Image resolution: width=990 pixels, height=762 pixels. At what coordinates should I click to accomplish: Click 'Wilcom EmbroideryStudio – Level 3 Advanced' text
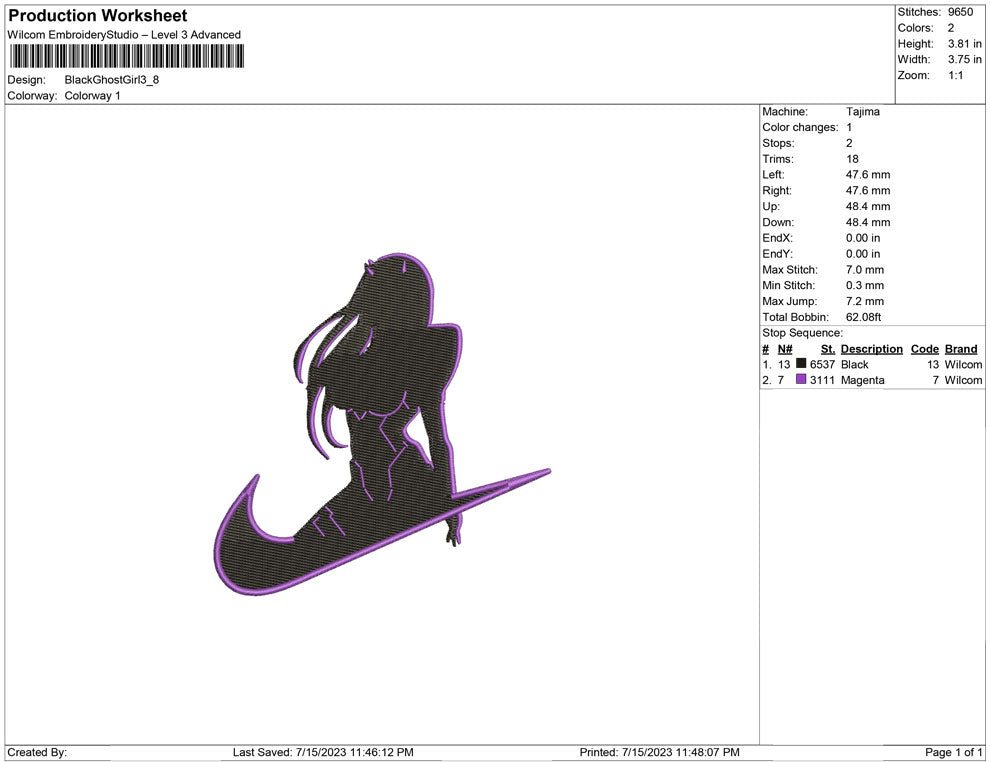click(x=124, y=35)
